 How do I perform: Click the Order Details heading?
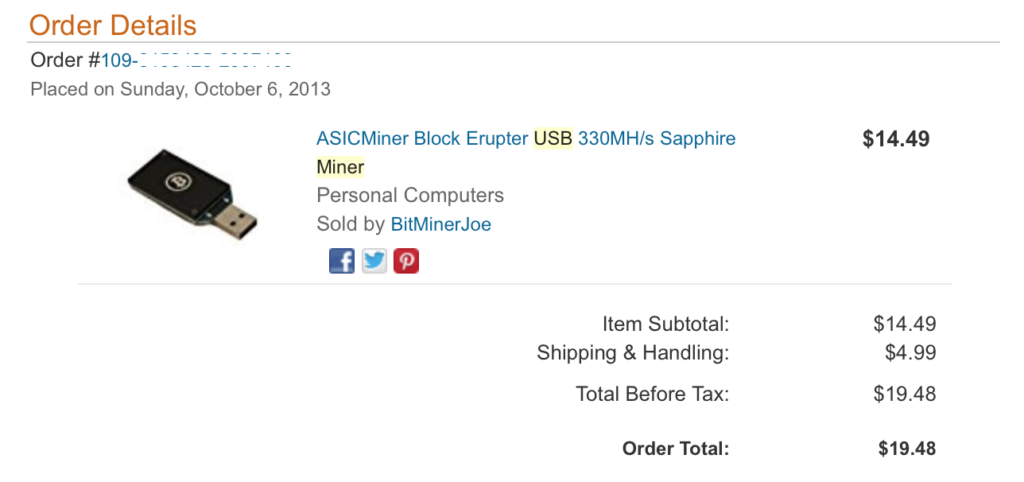113,25
